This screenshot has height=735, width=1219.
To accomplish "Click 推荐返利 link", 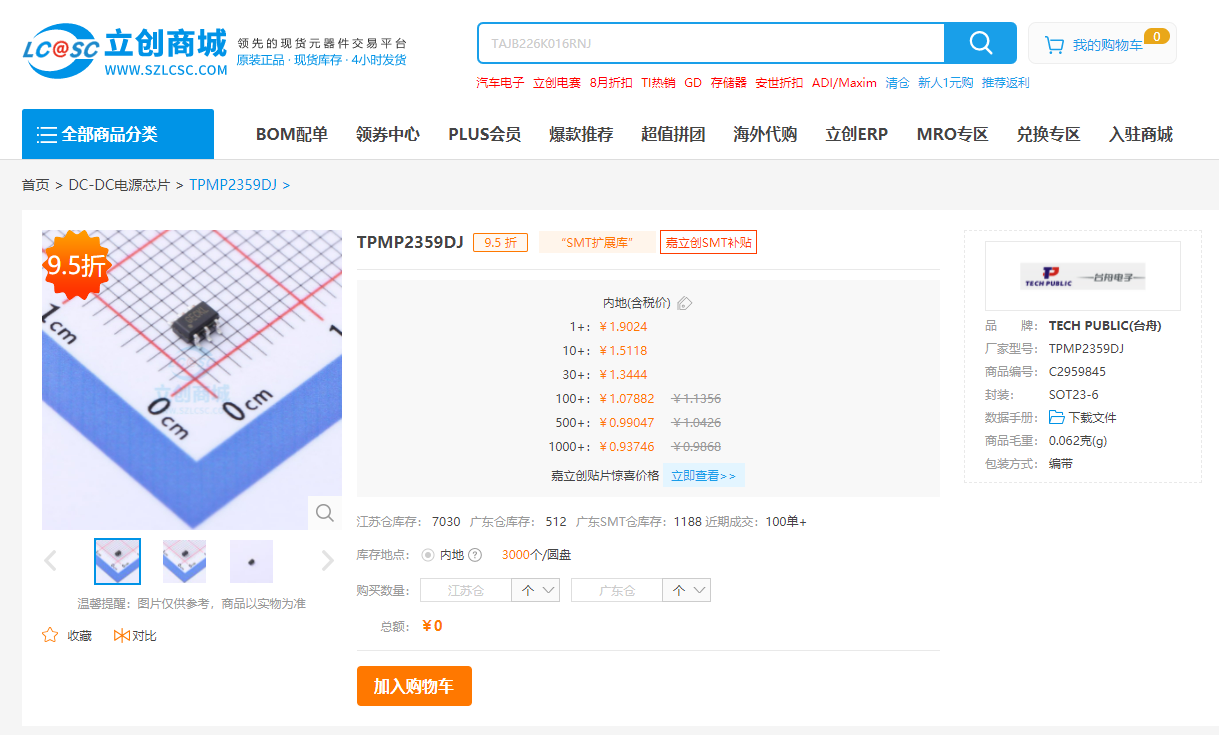I will 1005,83.
